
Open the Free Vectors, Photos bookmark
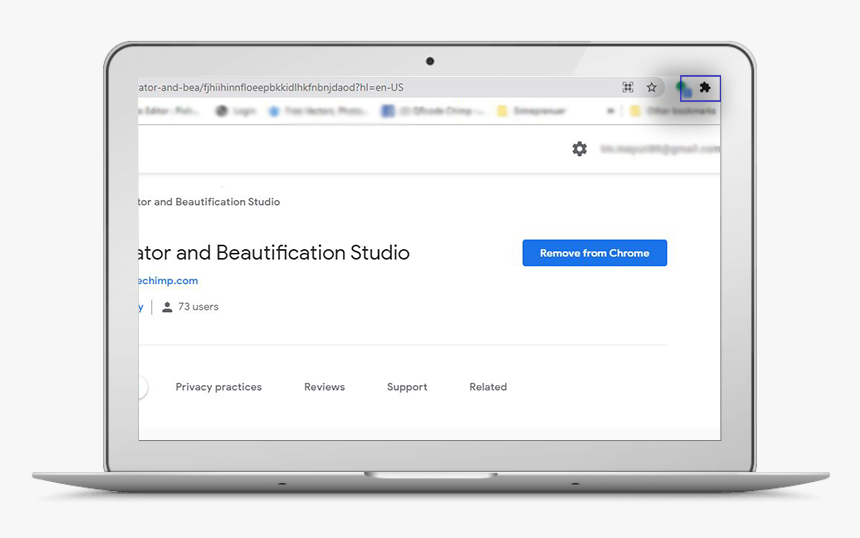point(317,111)
